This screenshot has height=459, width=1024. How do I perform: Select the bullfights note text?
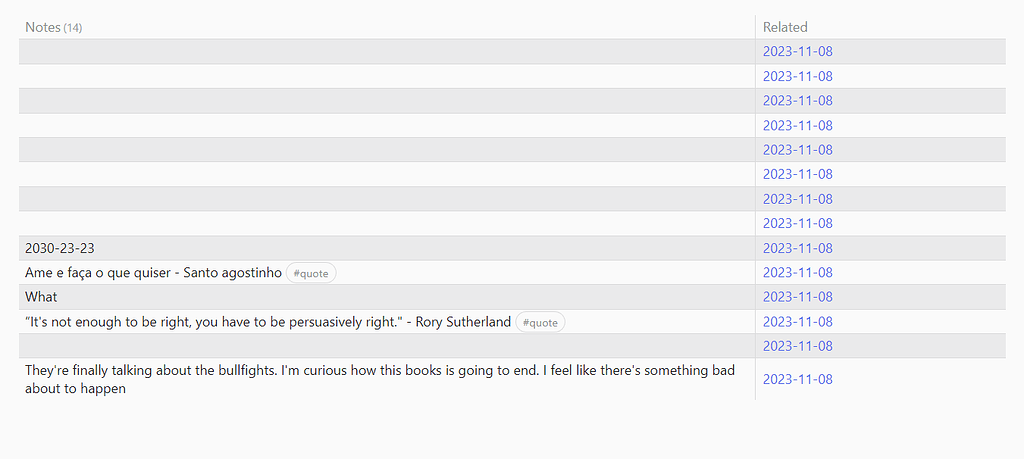[x=380, y=379]
